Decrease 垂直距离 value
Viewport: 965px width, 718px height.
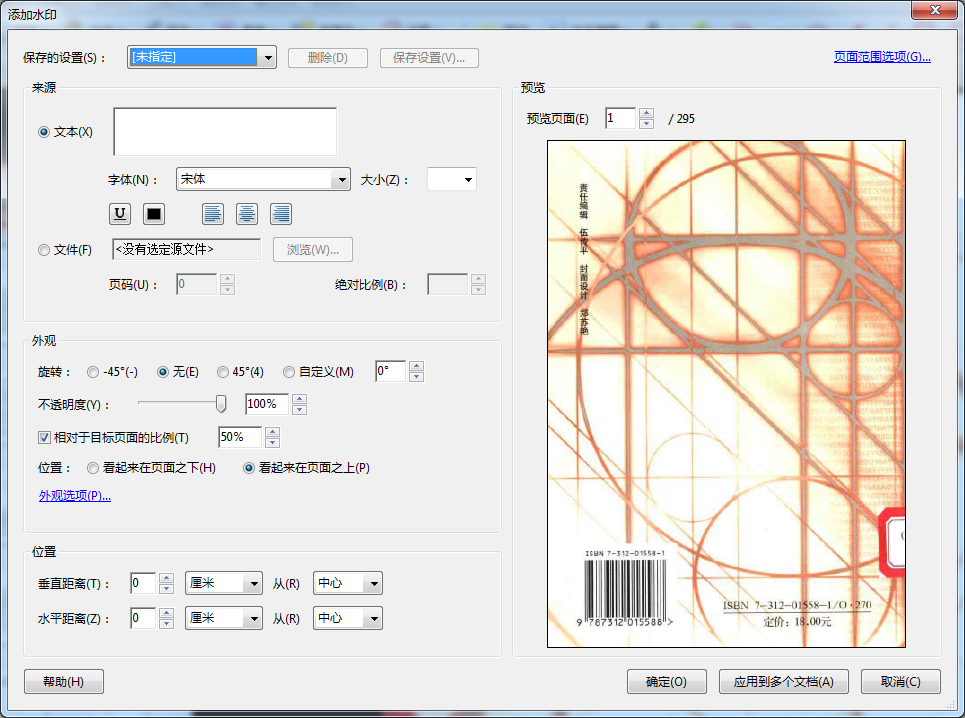click(x=166, y=589)
